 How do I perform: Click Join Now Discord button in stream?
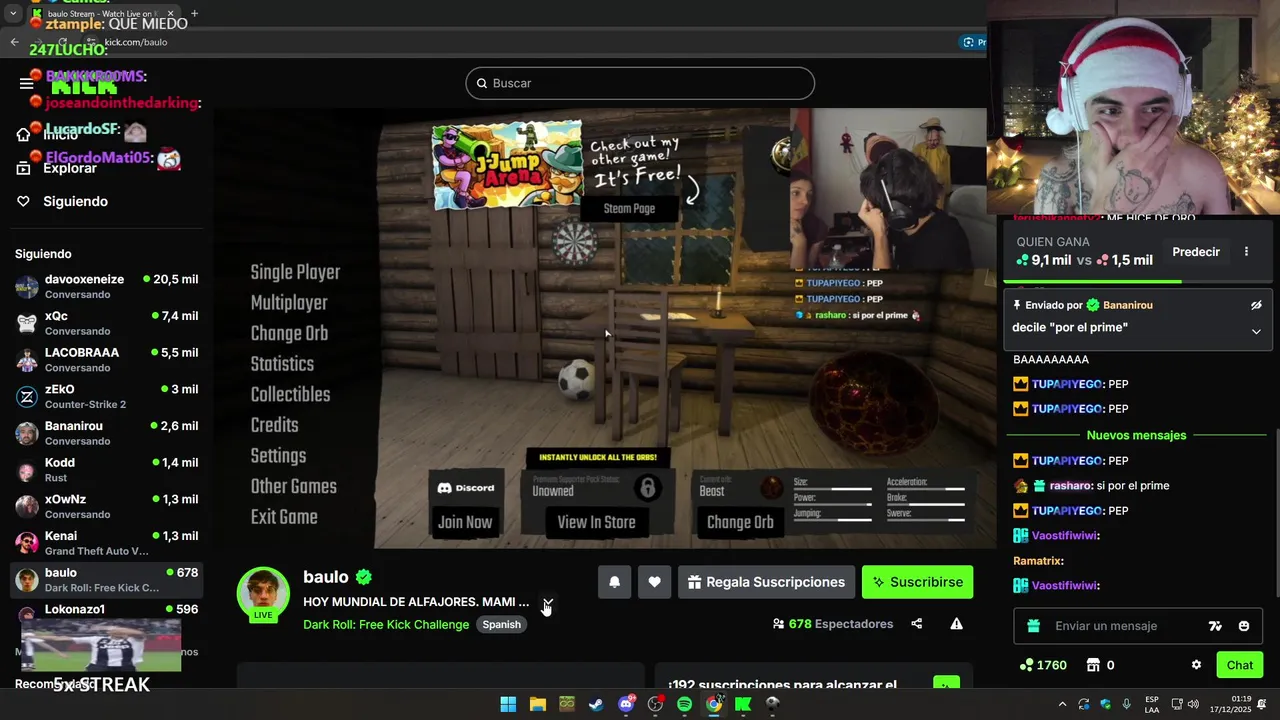[x=465, y=522]
